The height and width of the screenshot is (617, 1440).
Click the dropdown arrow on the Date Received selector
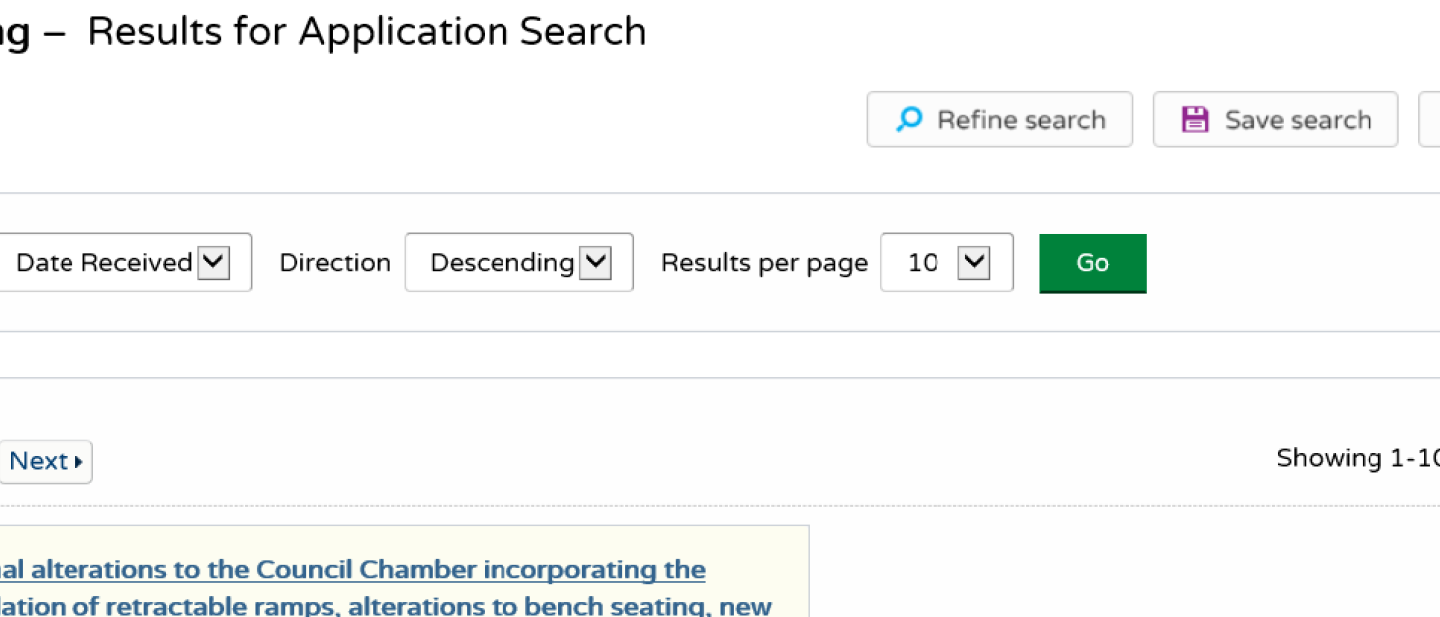click(x=213, y=262)
